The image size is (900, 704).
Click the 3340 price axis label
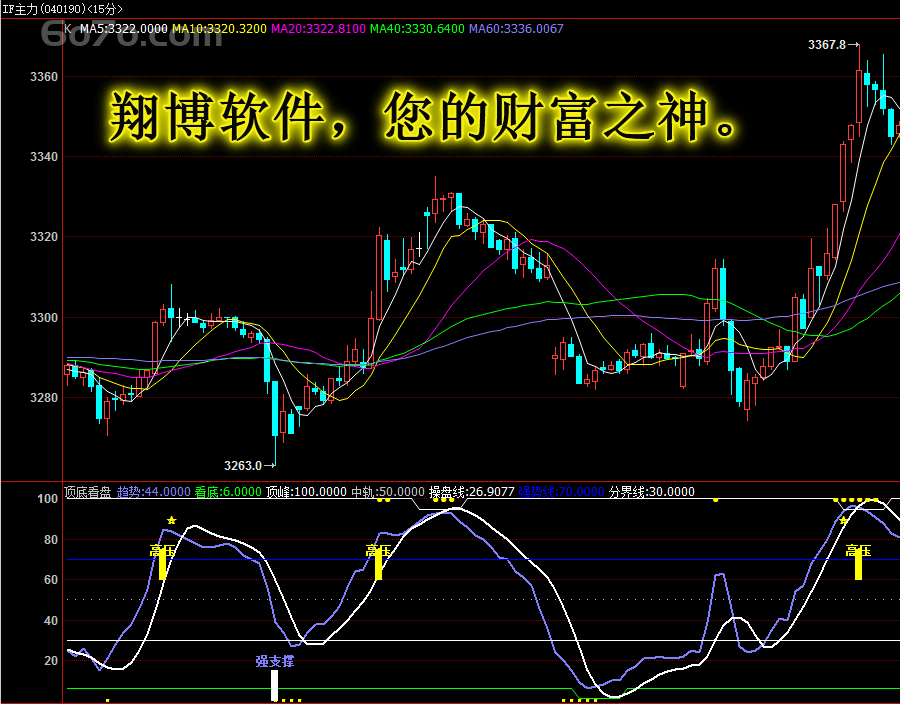click(x=44, y=157)
